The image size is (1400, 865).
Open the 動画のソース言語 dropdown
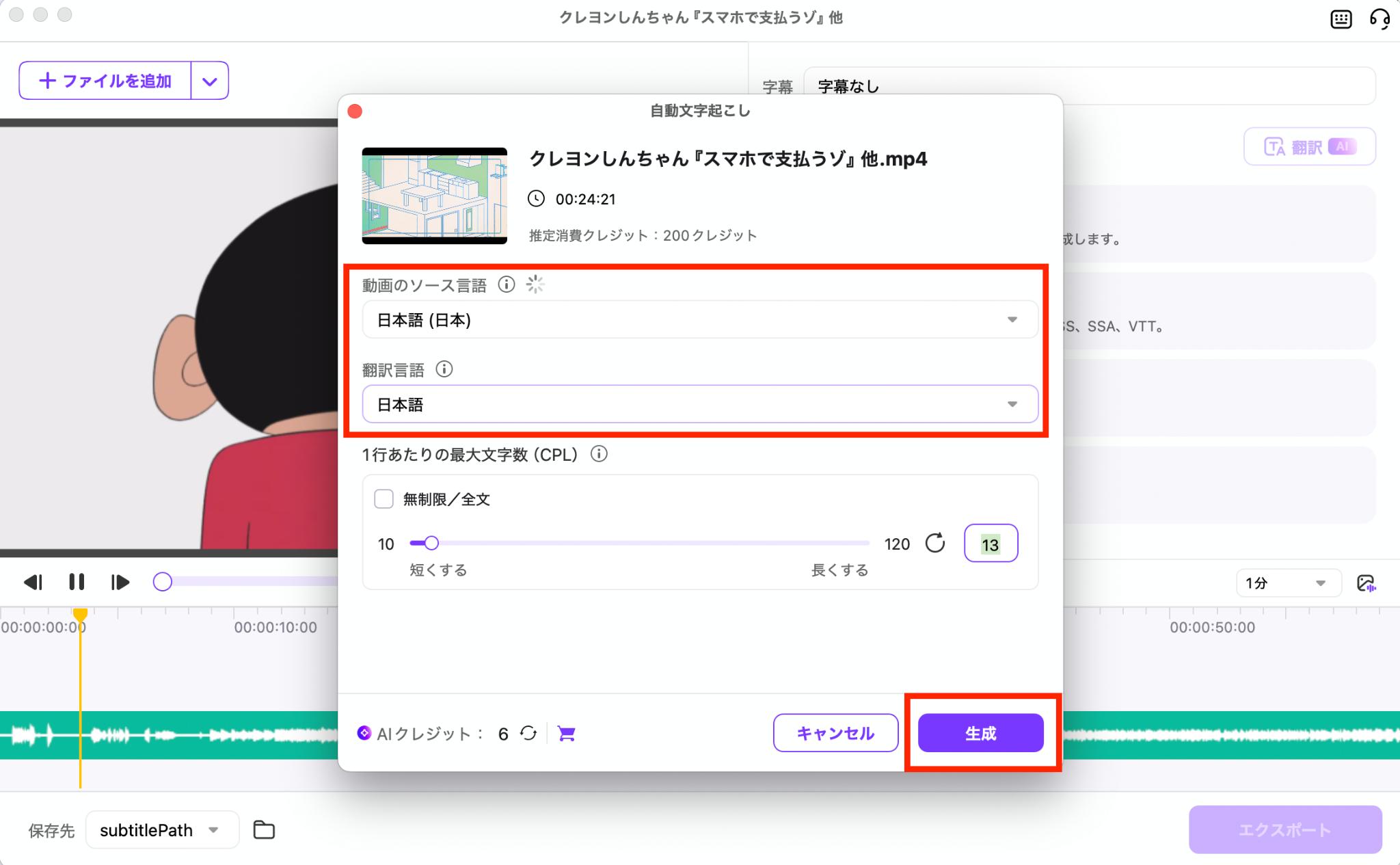tap(700, 320)
